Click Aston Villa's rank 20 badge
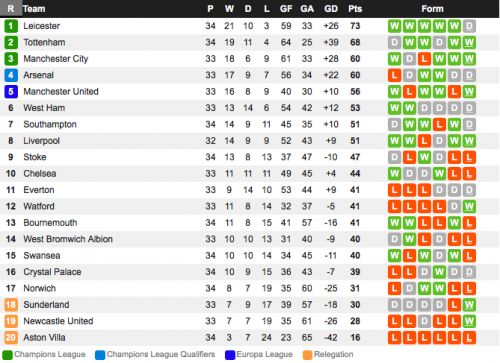 (x=11, y=337)
